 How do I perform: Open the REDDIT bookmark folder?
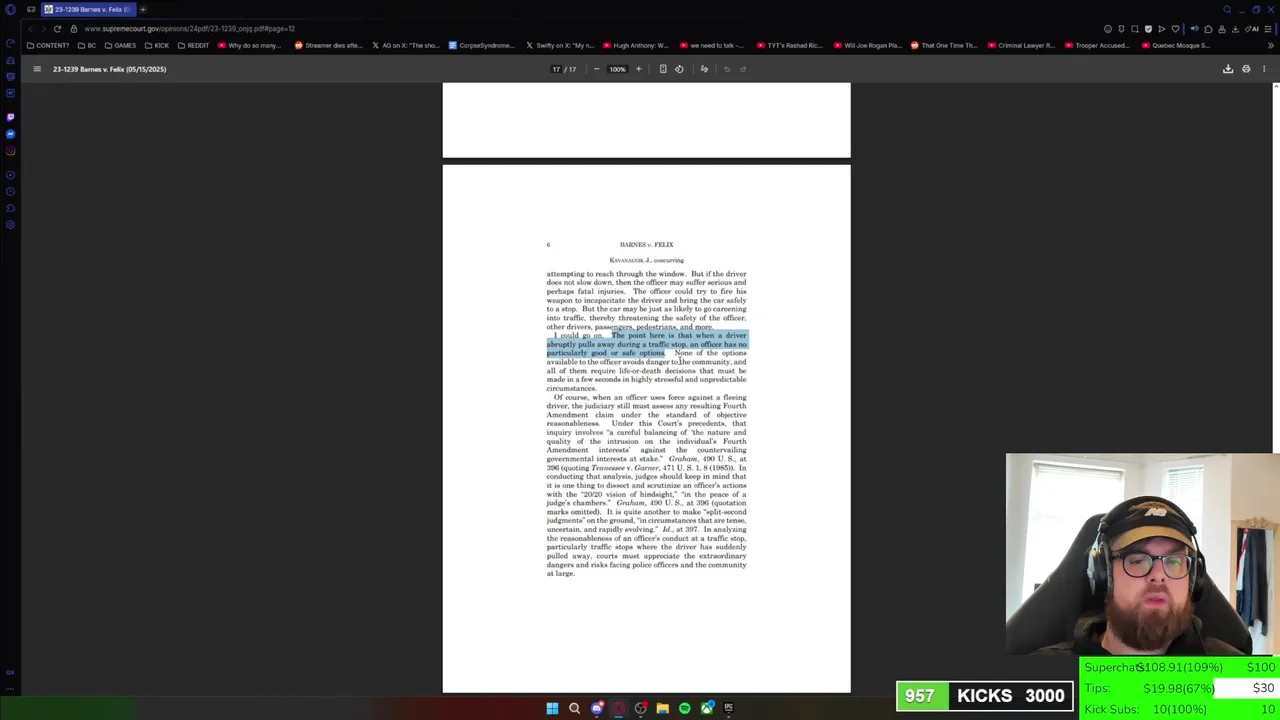click(194, 45)
